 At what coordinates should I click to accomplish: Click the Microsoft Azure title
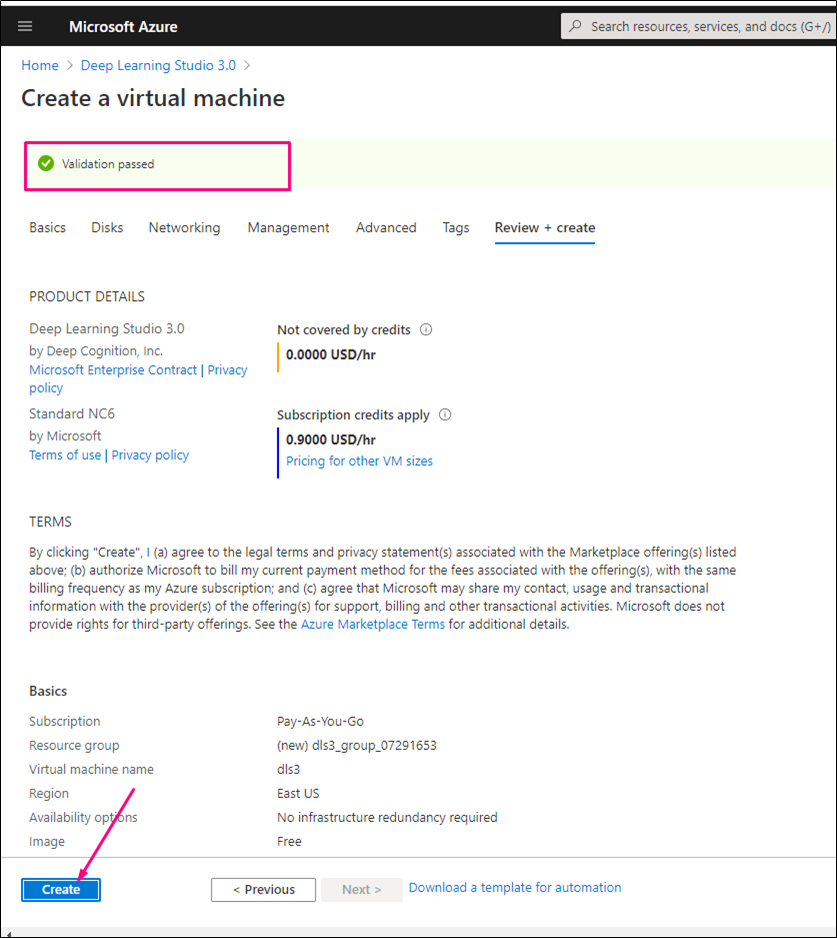point(123,26)
